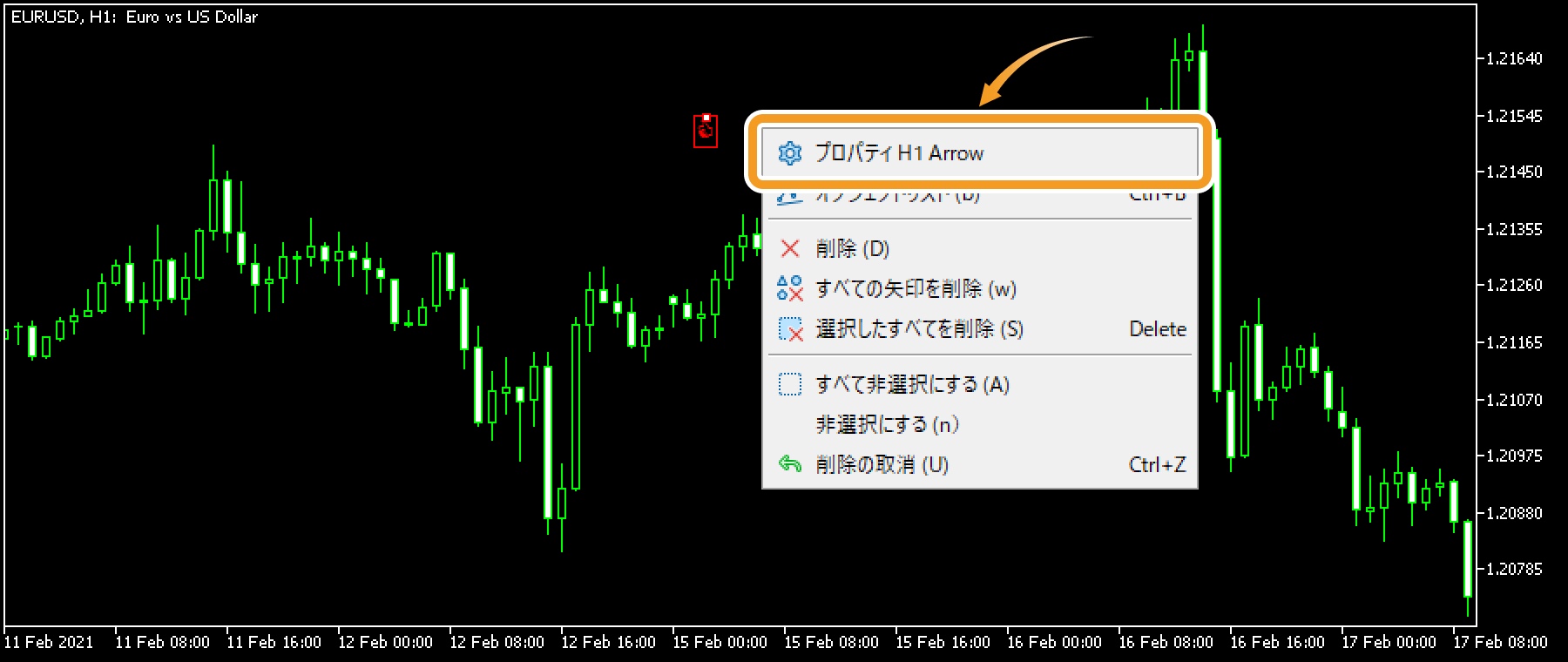Click price label 1.21450 on price axis

tap(1514, 172)
